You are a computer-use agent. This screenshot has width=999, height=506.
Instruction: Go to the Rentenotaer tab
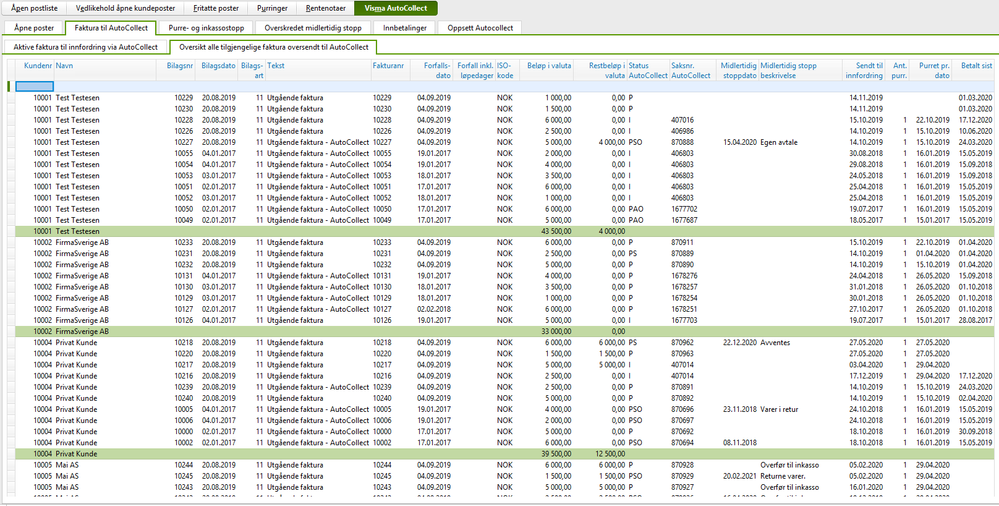pos(325,9)
